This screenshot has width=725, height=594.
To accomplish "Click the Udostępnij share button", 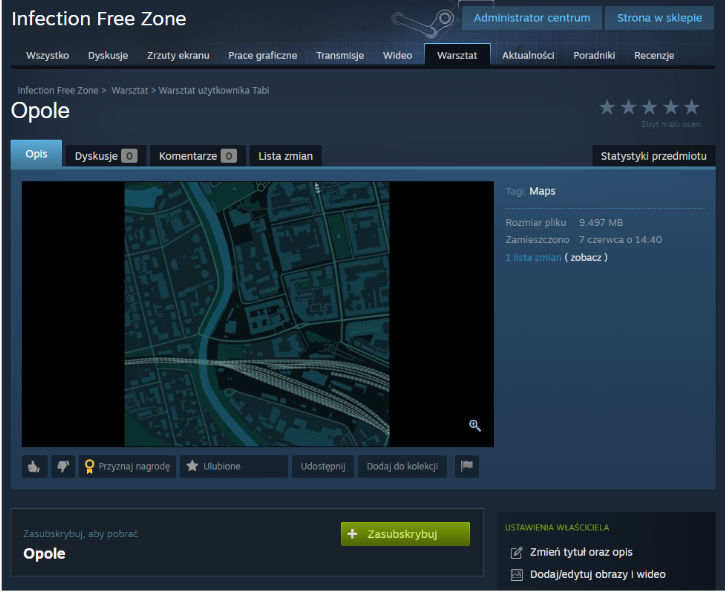I will click(x=323, y=466).
